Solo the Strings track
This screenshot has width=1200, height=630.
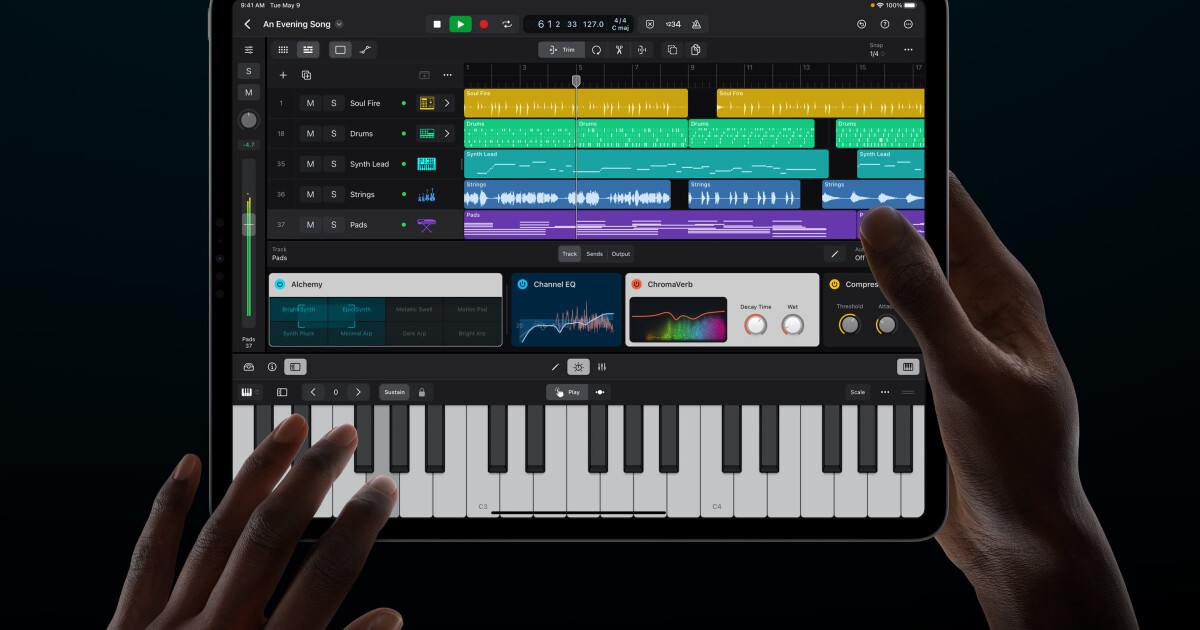tap(334, 194)
